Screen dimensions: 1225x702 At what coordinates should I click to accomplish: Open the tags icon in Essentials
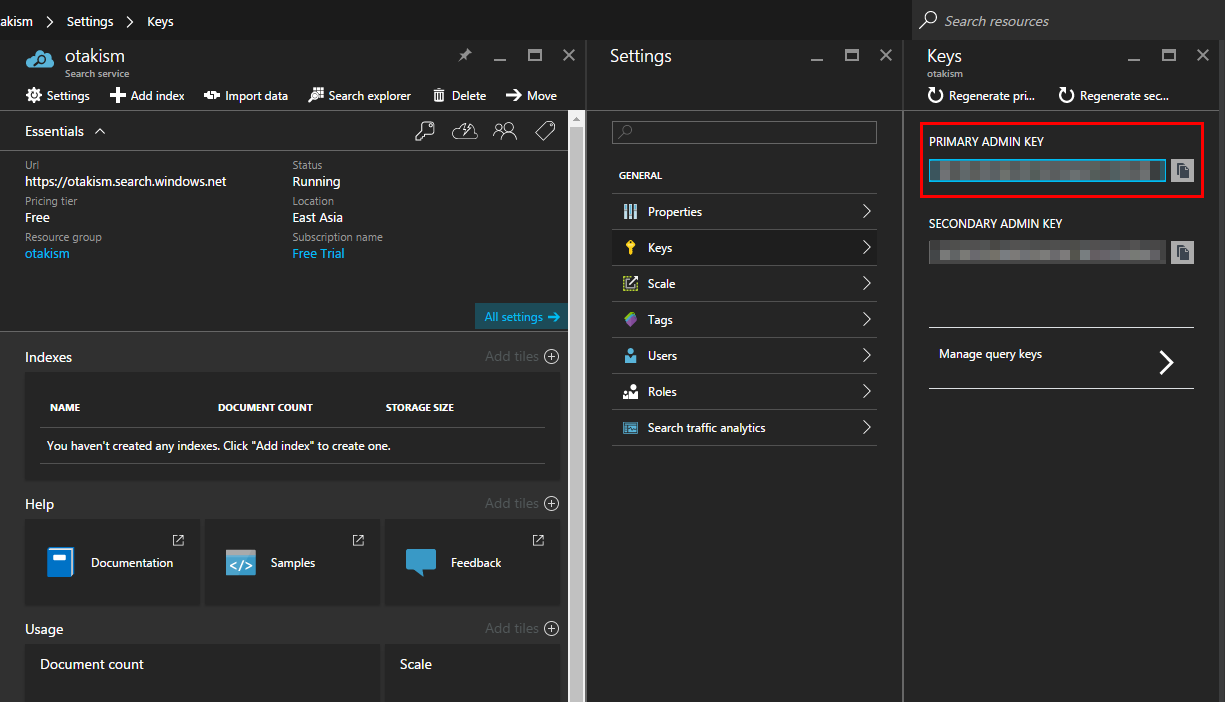[545, 131]
